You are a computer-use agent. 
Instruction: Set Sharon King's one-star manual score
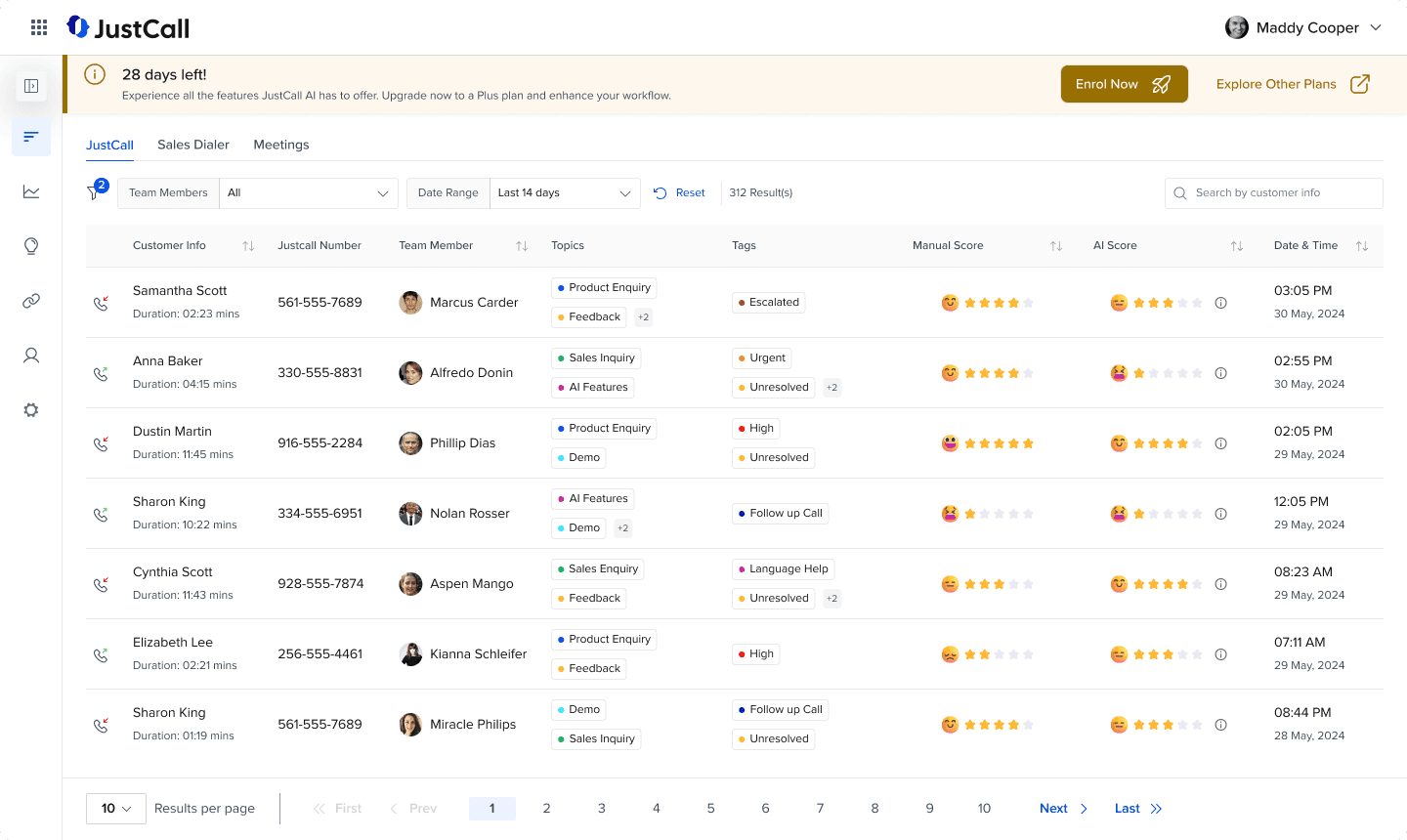click(999, 514)
